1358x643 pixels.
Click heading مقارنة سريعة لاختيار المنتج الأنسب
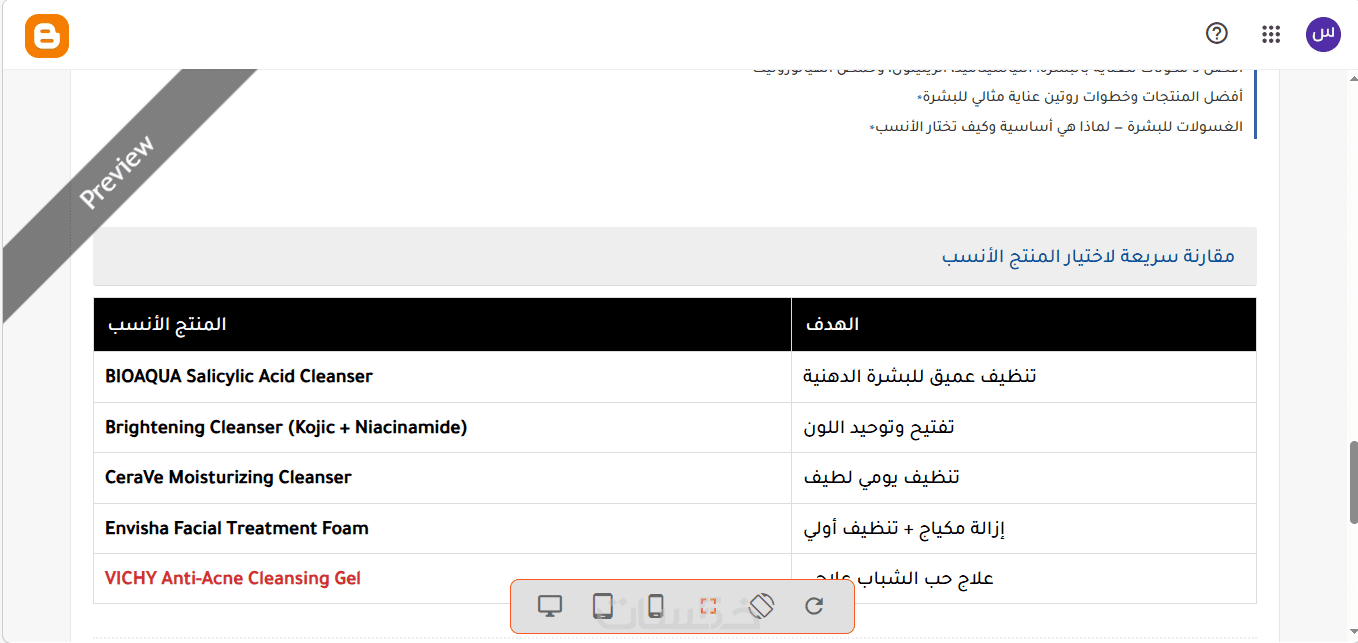tap(1088, 256)
